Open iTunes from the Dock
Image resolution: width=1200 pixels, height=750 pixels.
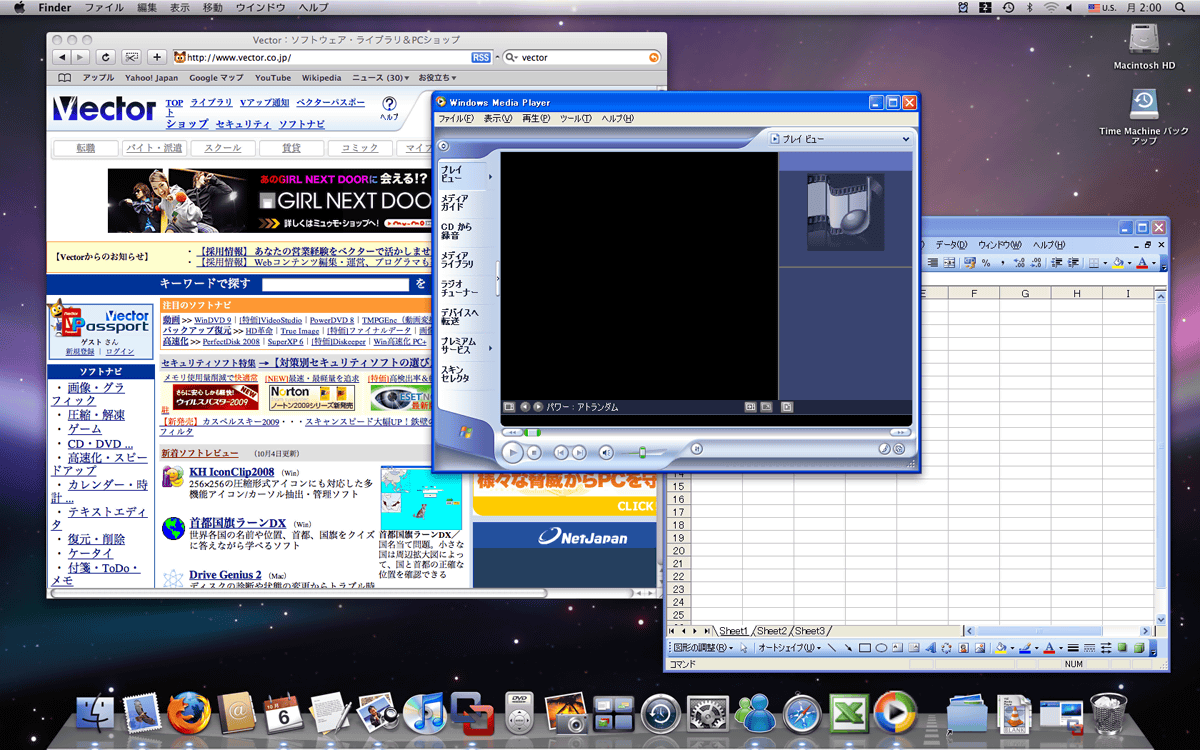pyautogui.click(x=426, y=714)
